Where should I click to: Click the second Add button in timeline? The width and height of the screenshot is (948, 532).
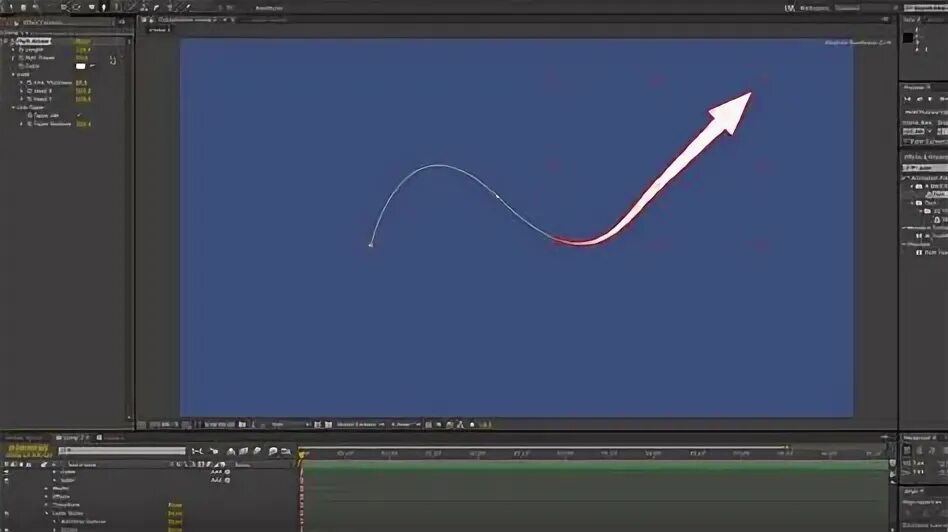(x=219, y=480)
